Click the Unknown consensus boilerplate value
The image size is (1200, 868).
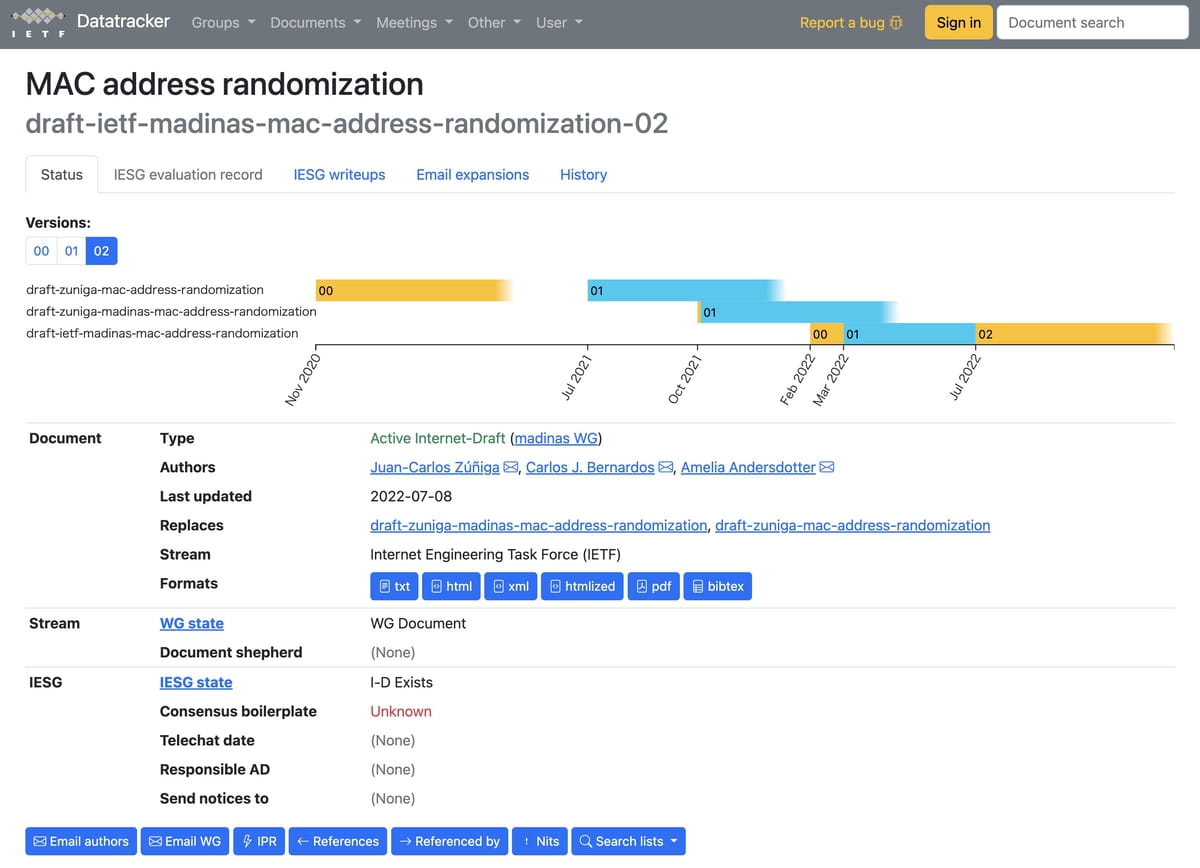[x=401, y=711]
